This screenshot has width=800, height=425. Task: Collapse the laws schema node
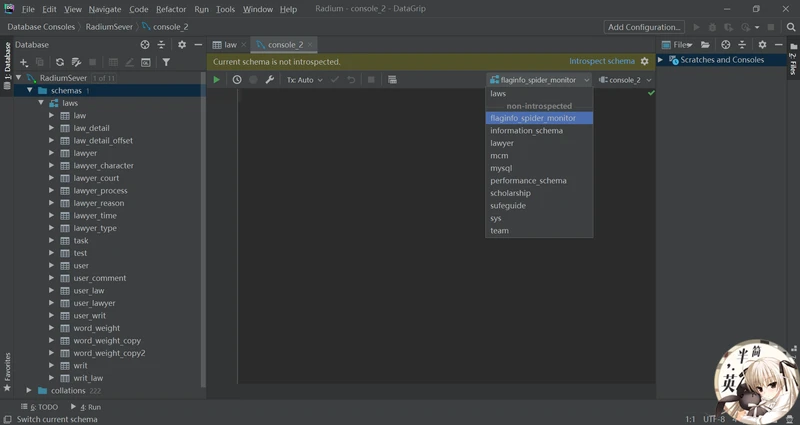click(41, 103)
